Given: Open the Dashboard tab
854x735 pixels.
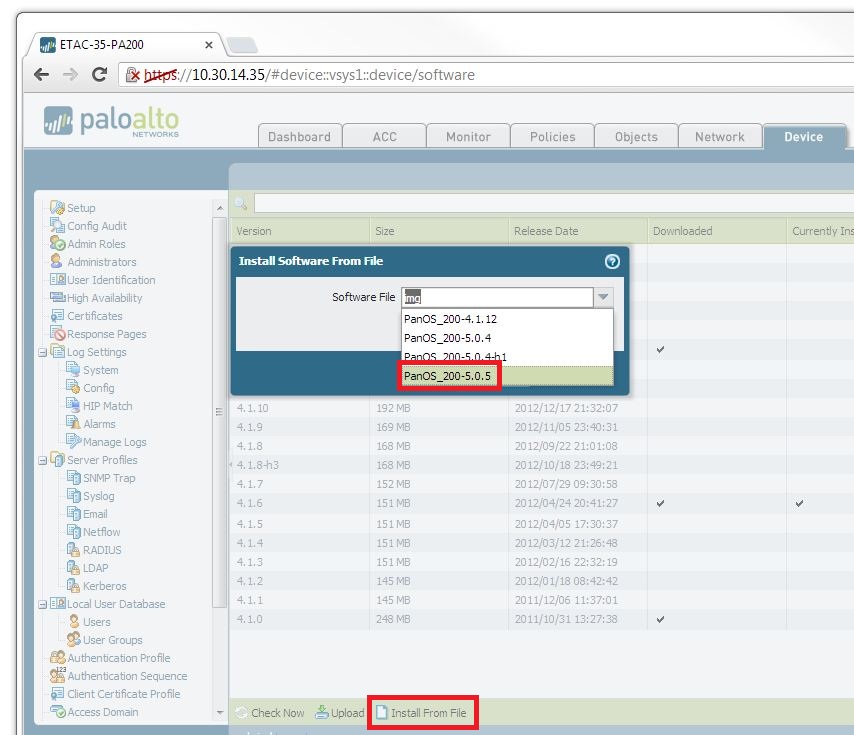Looking at the screenshot, I should (300, 137).
